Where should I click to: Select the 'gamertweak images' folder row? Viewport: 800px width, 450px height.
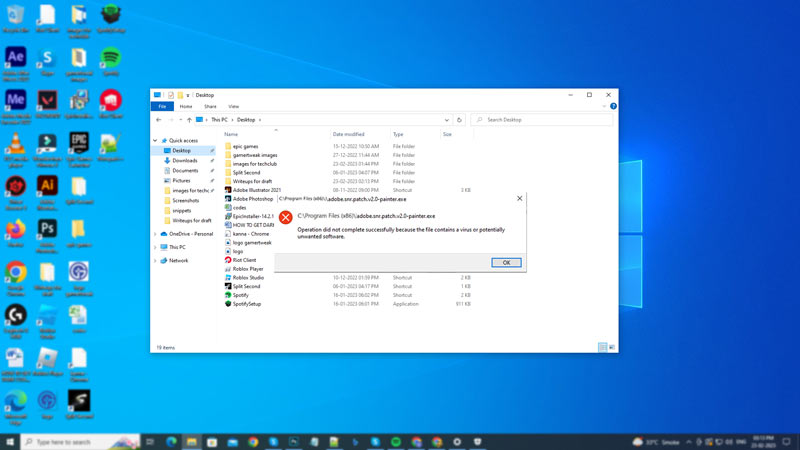click(348, 155)
